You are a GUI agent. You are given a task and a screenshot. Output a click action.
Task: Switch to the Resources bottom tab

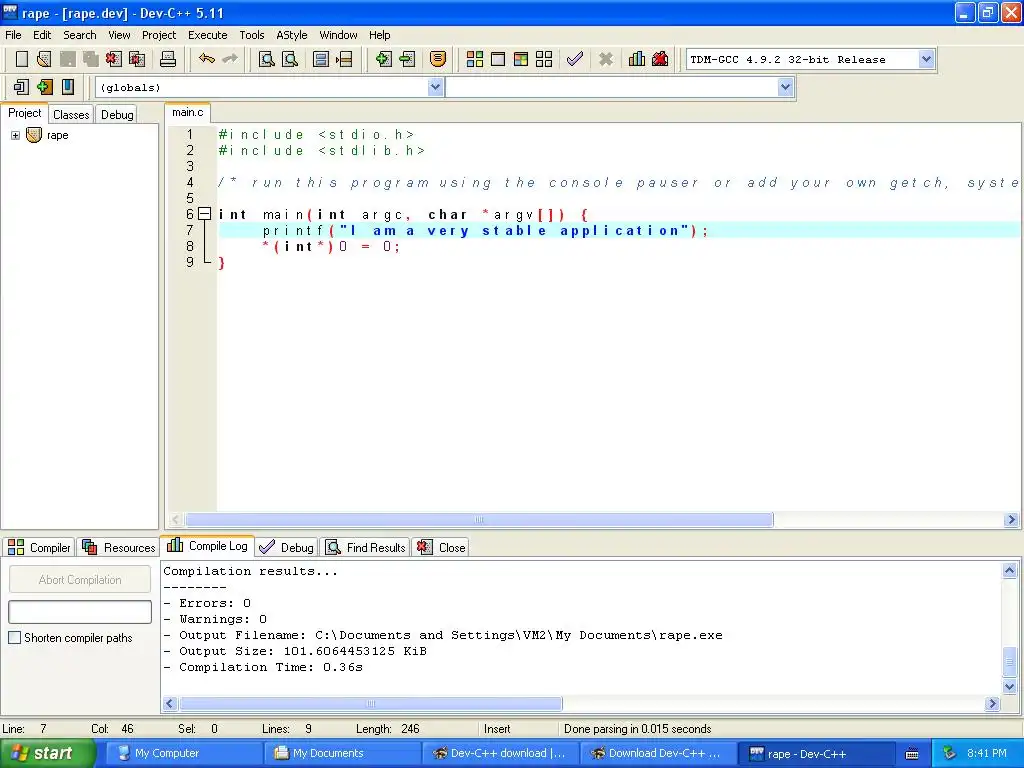point(118,547)
